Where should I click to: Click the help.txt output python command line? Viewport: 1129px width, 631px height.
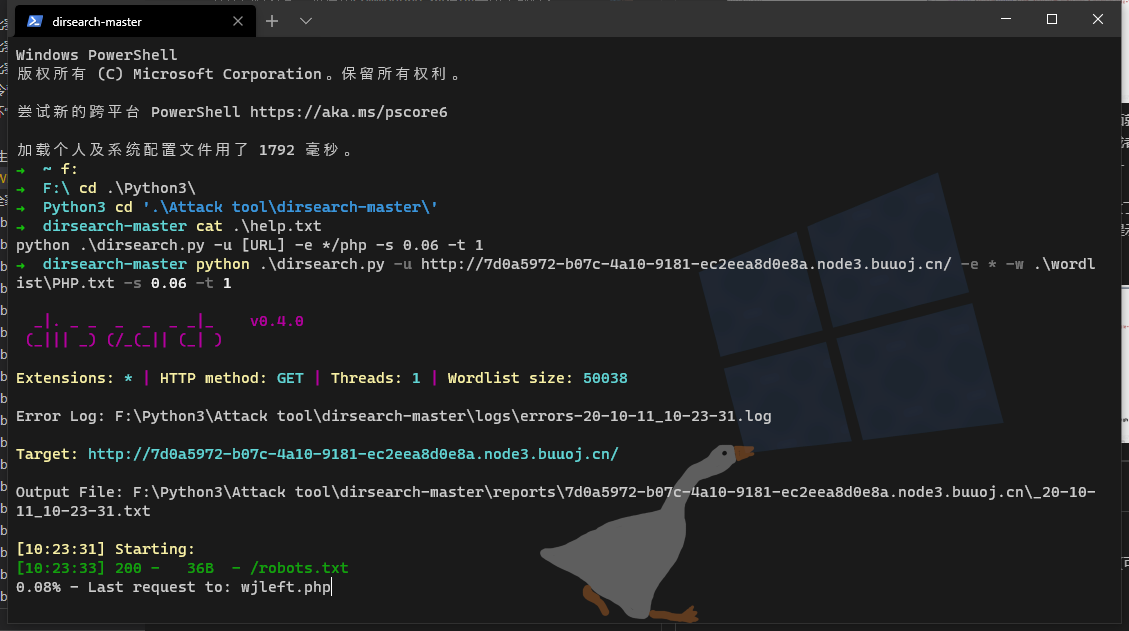250,245
